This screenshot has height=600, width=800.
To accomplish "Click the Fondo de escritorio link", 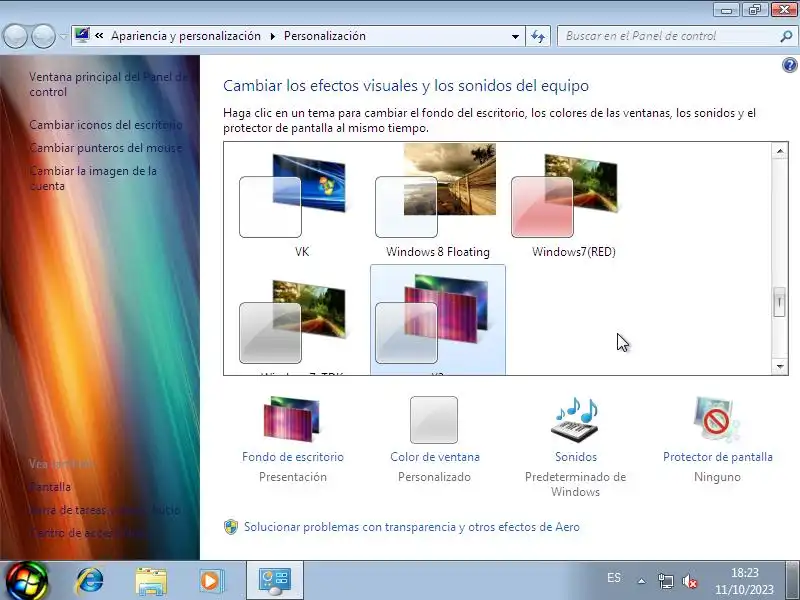I will tap(293, 457).
